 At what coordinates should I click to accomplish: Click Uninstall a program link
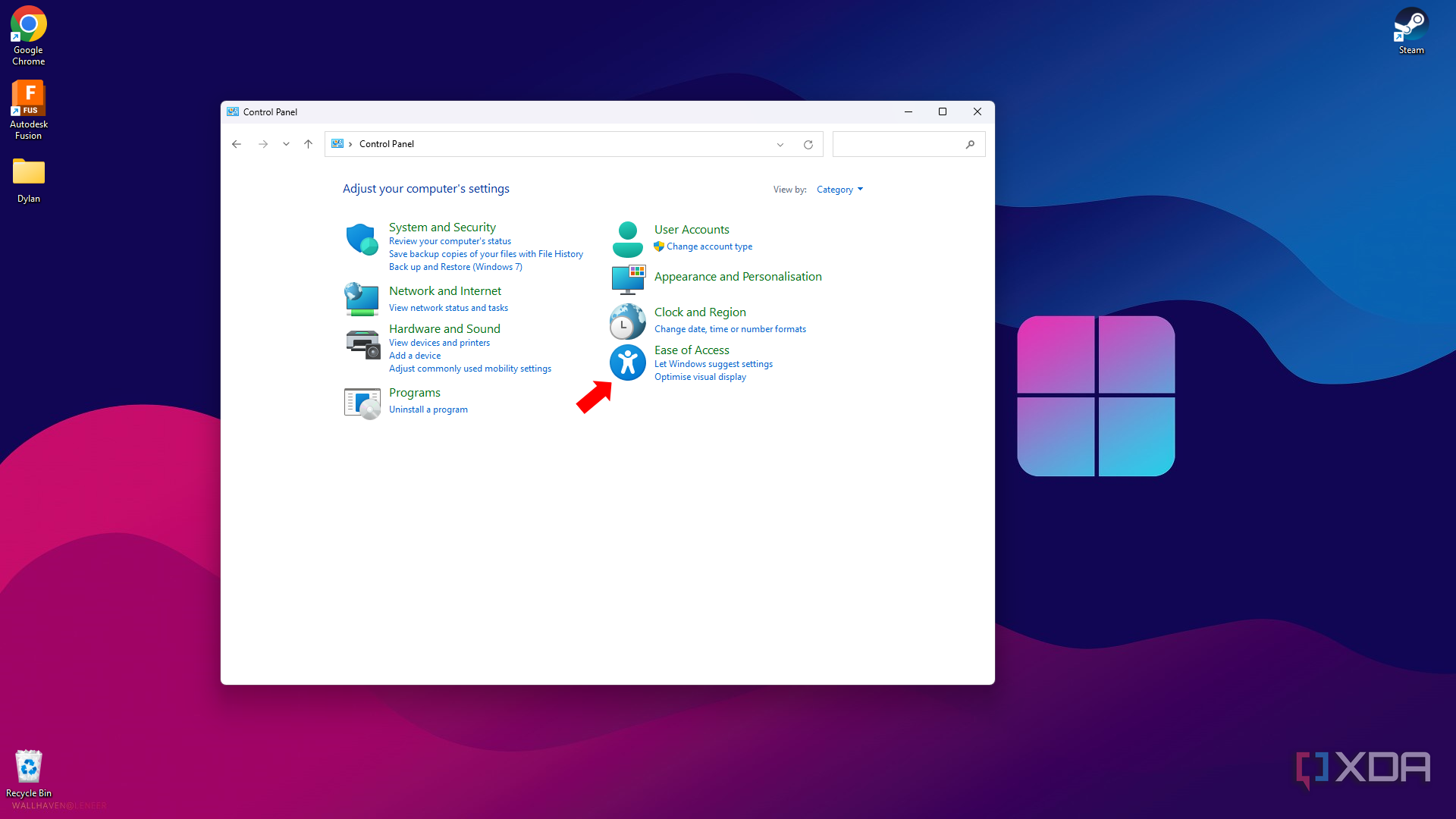click(x=428, y=409)
